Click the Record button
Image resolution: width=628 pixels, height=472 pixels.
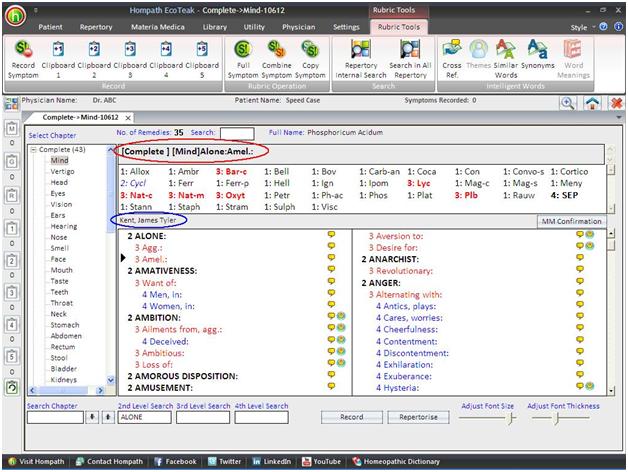point(352,417)
